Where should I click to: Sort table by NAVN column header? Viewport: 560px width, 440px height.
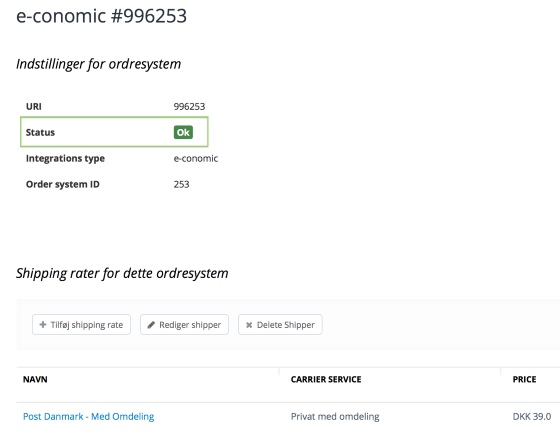pyautogui.click(x=35, y=379)
